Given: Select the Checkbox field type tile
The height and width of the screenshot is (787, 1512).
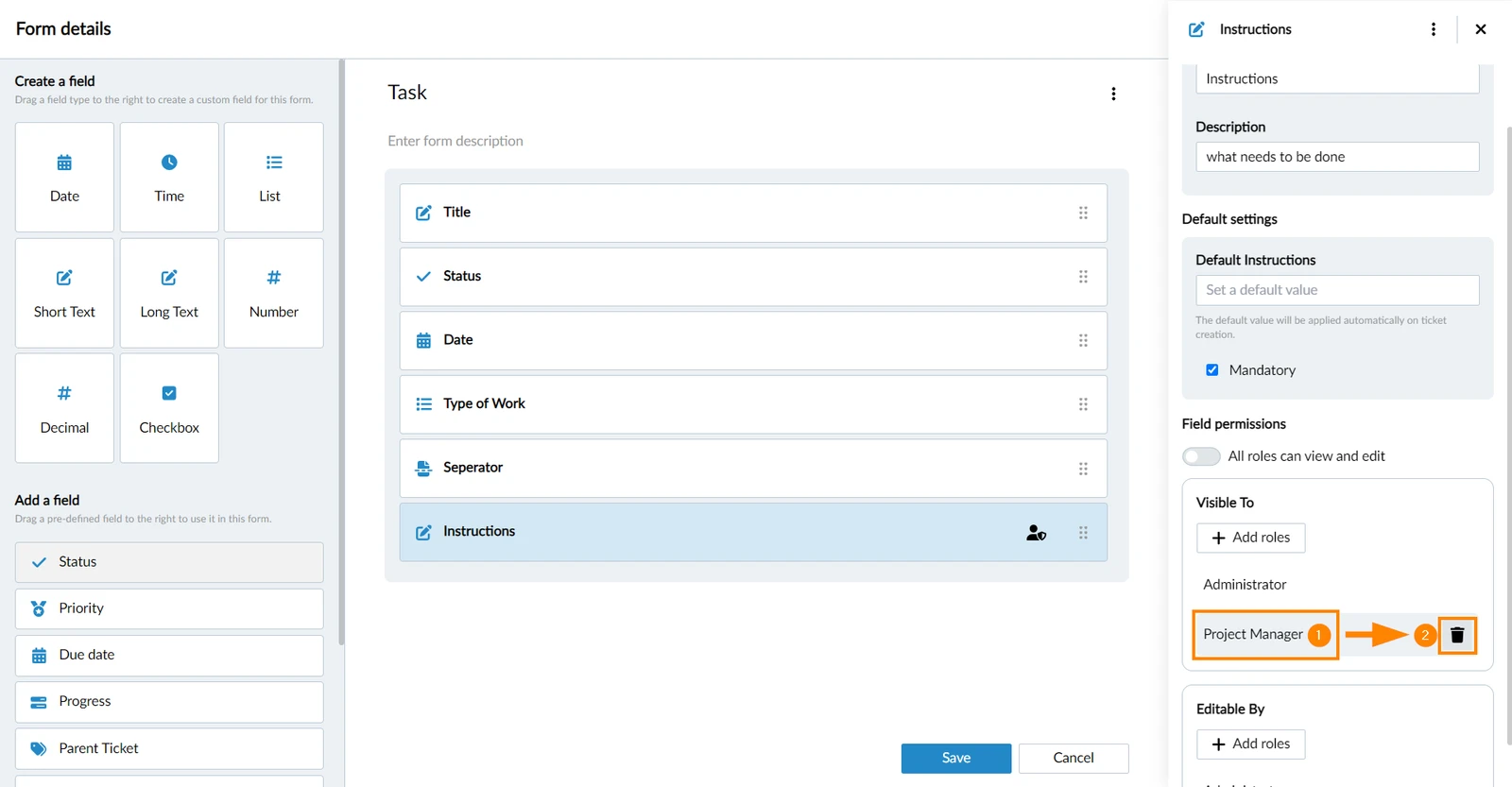Looking at the screenshot, I should pos(169,408).
